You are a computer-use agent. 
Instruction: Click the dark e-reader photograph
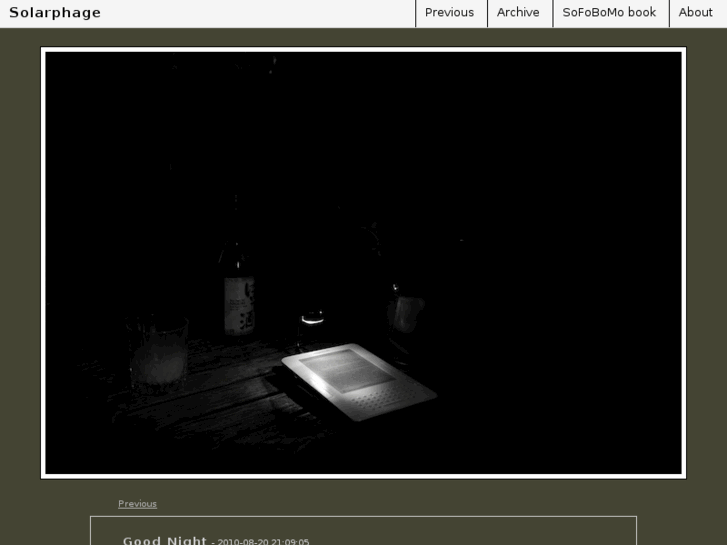pyautogui.click(x=364, y=263)
